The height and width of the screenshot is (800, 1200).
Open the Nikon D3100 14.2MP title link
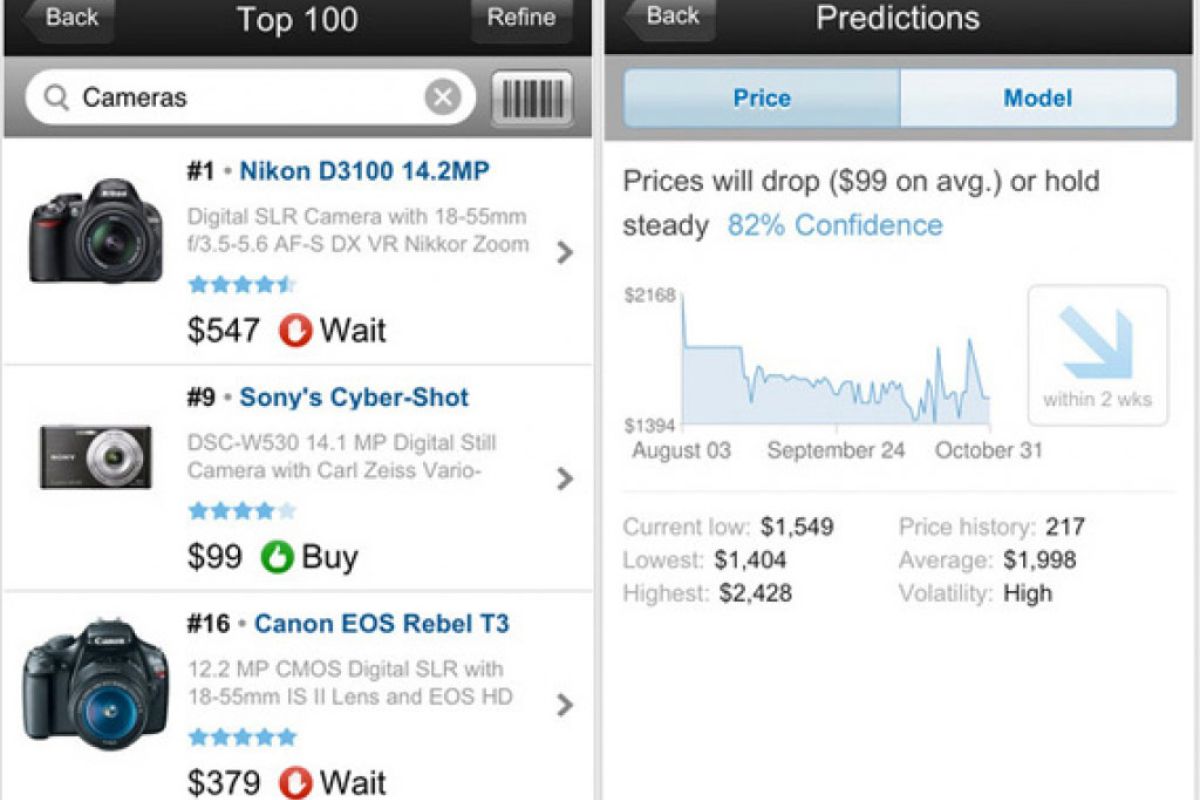[x=364, y=171]
